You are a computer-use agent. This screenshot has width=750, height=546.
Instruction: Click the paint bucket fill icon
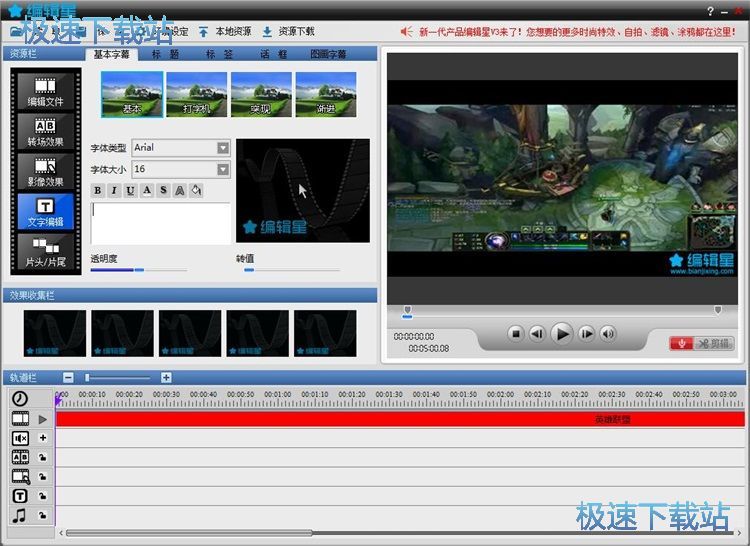tap(196, 190)
